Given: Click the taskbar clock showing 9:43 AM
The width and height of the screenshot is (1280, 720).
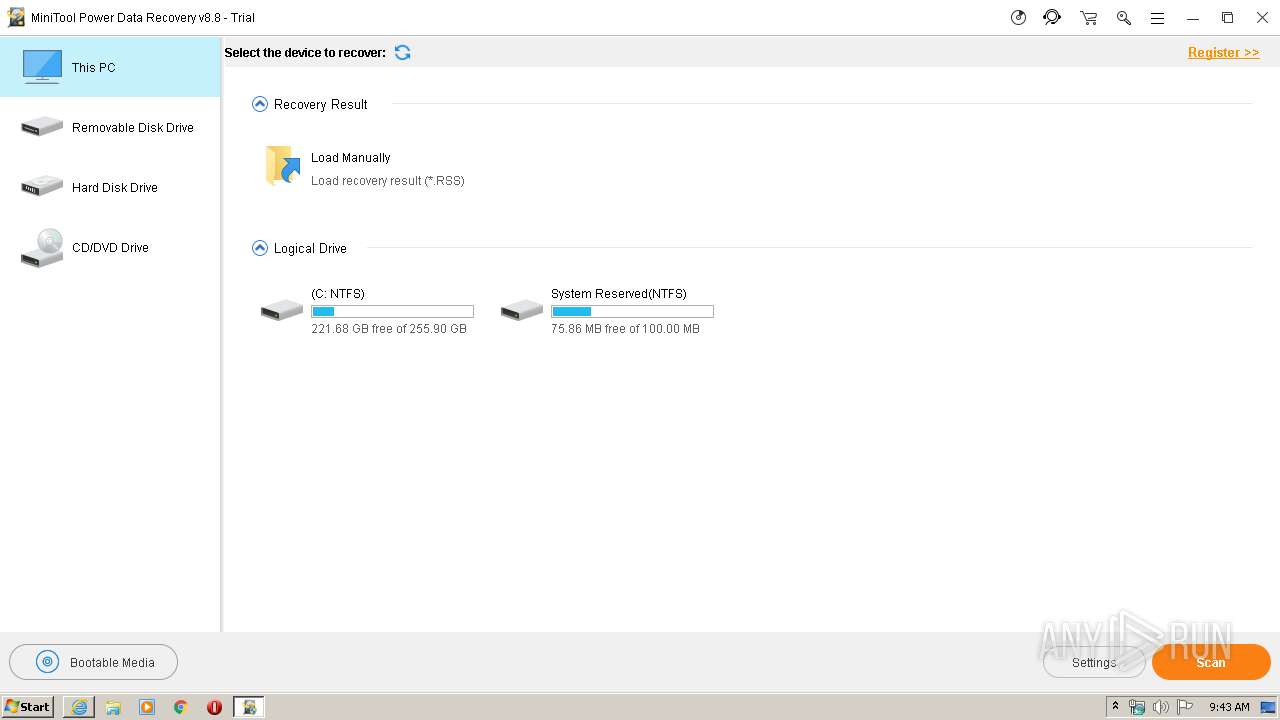Looking at the screenshot, I should coord(1229,707).
